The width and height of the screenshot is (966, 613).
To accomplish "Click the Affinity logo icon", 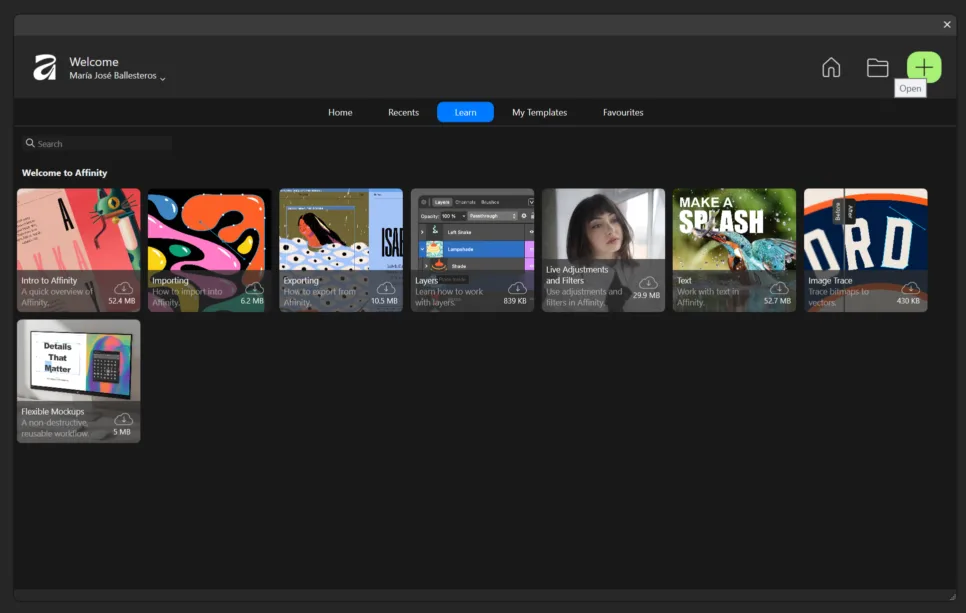I will [45, 68].
